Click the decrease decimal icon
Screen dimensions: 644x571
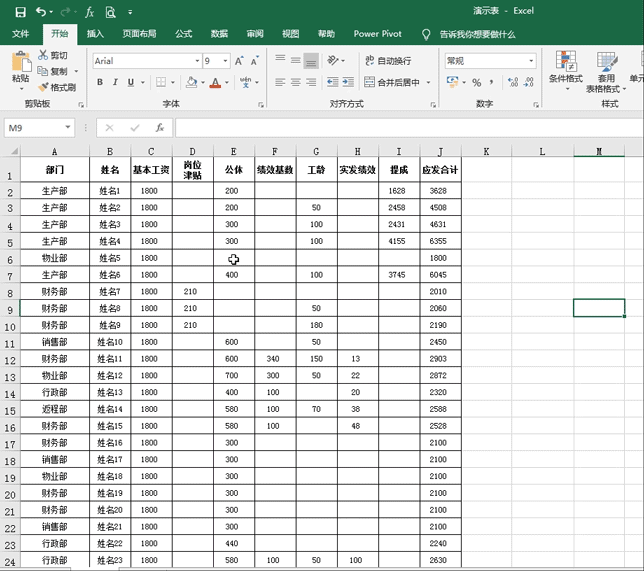(x=529, y=82)
